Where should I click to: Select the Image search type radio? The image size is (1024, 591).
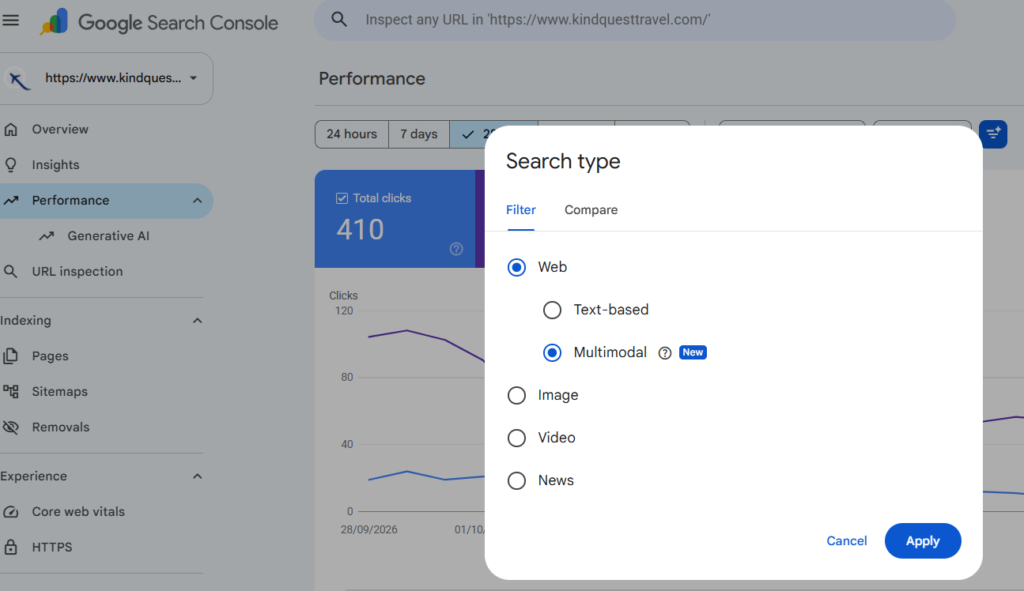[517, 395]
